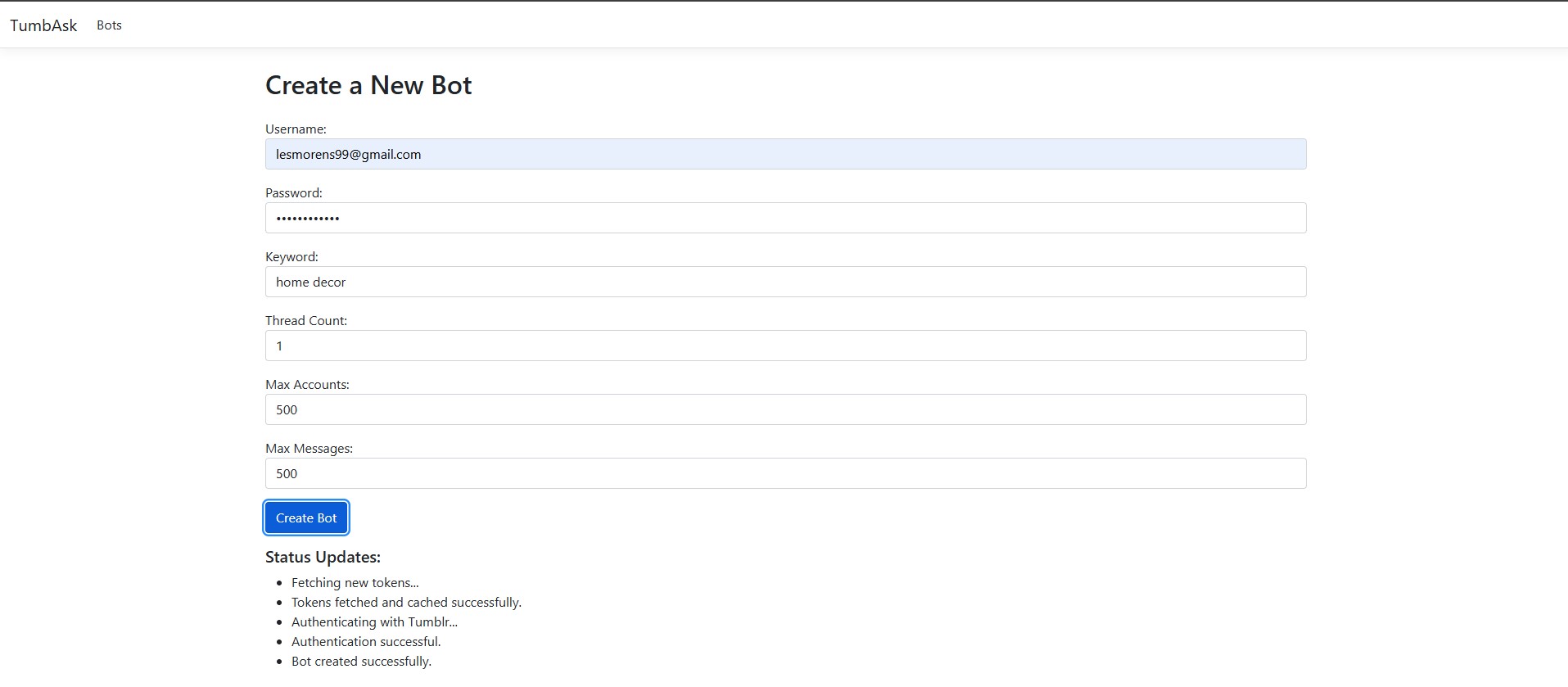Focus the Max Accounts input box
The width and height of the screenshot is (1568, 687).
coord(785,409)
